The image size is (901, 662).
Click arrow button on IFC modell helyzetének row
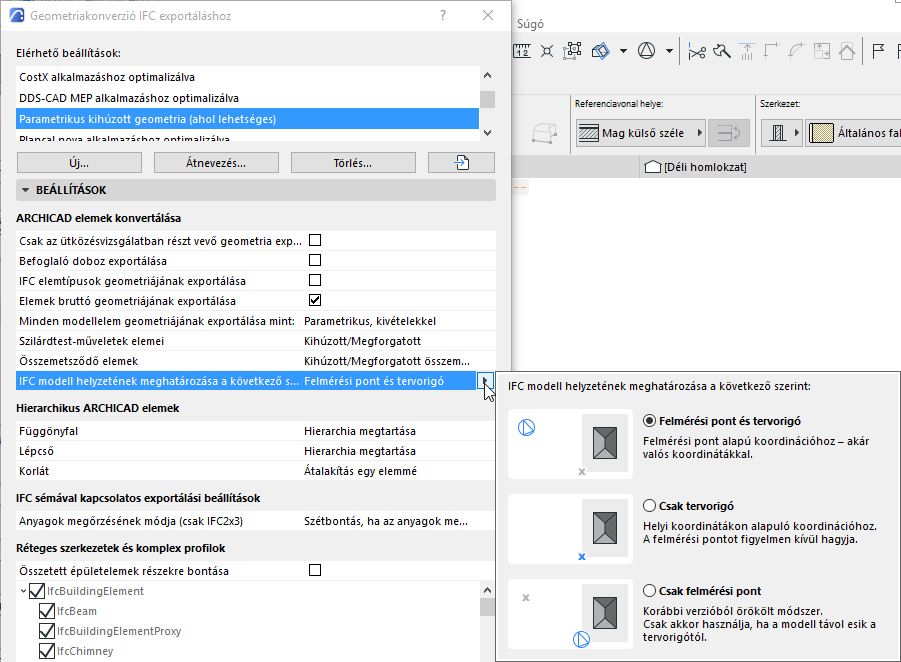(x=486, y=380)
